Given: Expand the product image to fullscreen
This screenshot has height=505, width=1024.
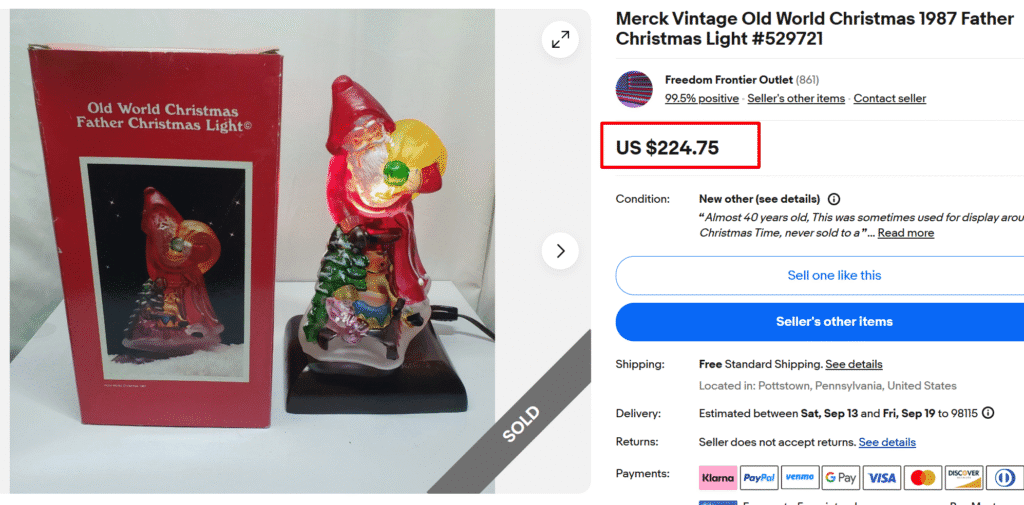Looking at the screenshot, I should [560, 40].
